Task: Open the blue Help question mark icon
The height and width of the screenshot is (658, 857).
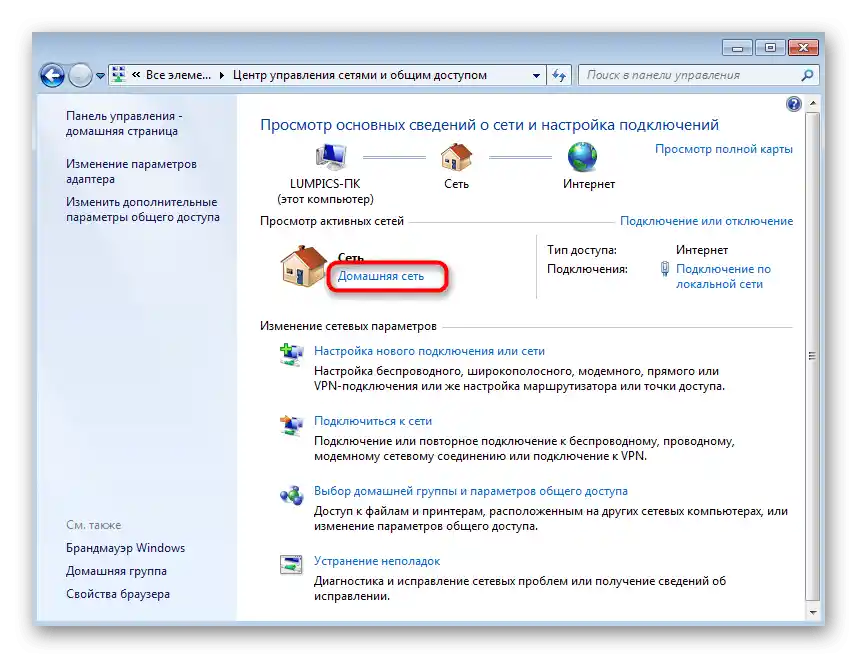Action: click(x=794, y=104)
